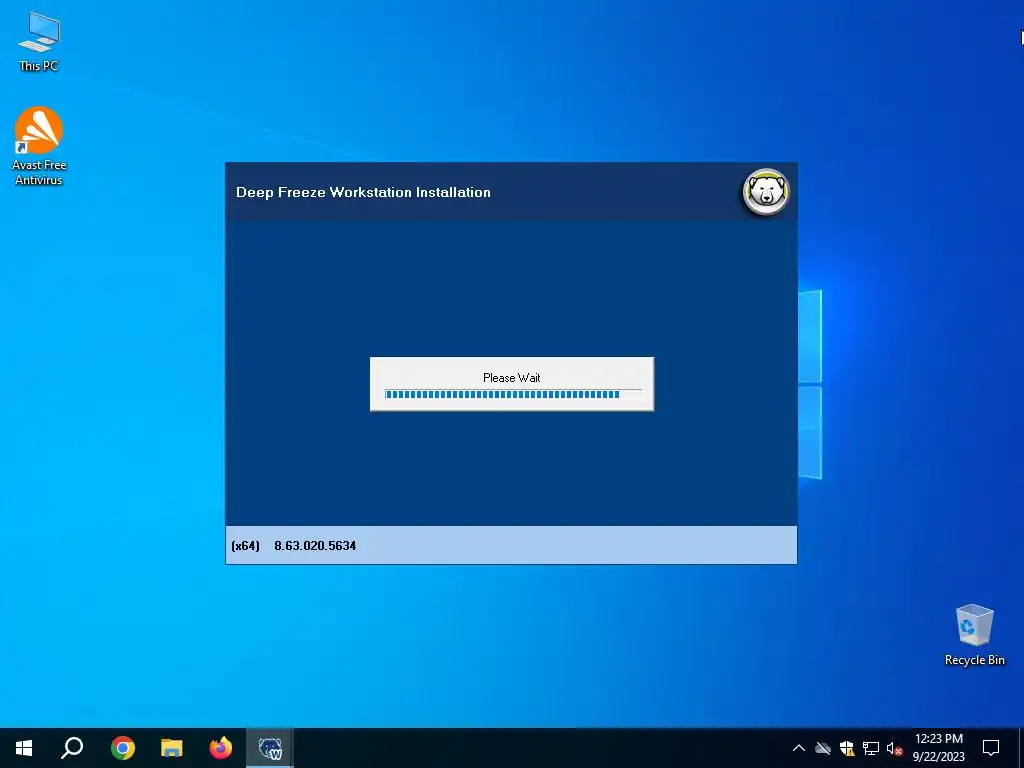Open the clock showing 12:23 PM
1024x768 pixels.
click(x=938, y=748)
